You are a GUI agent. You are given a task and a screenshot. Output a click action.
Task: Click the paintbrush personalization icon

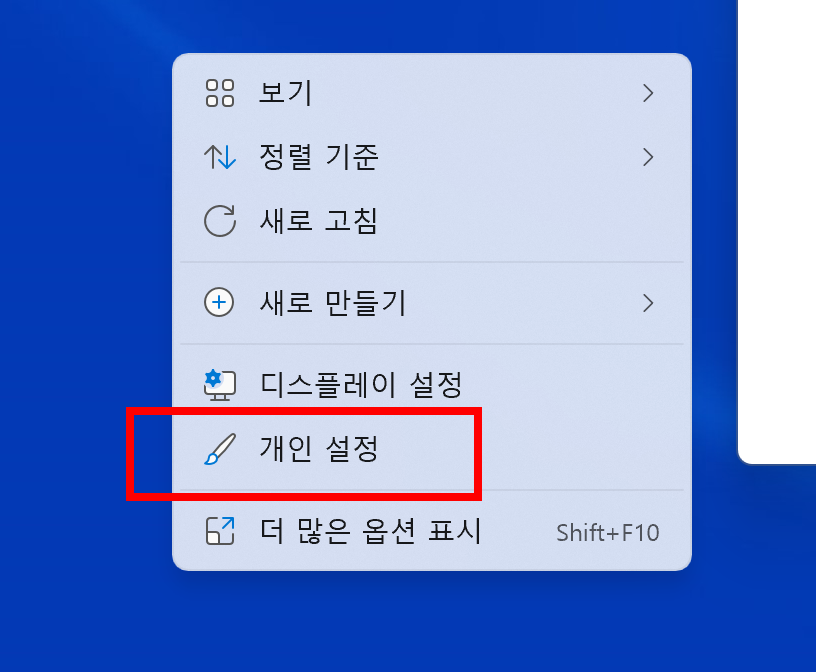point(220,449)
